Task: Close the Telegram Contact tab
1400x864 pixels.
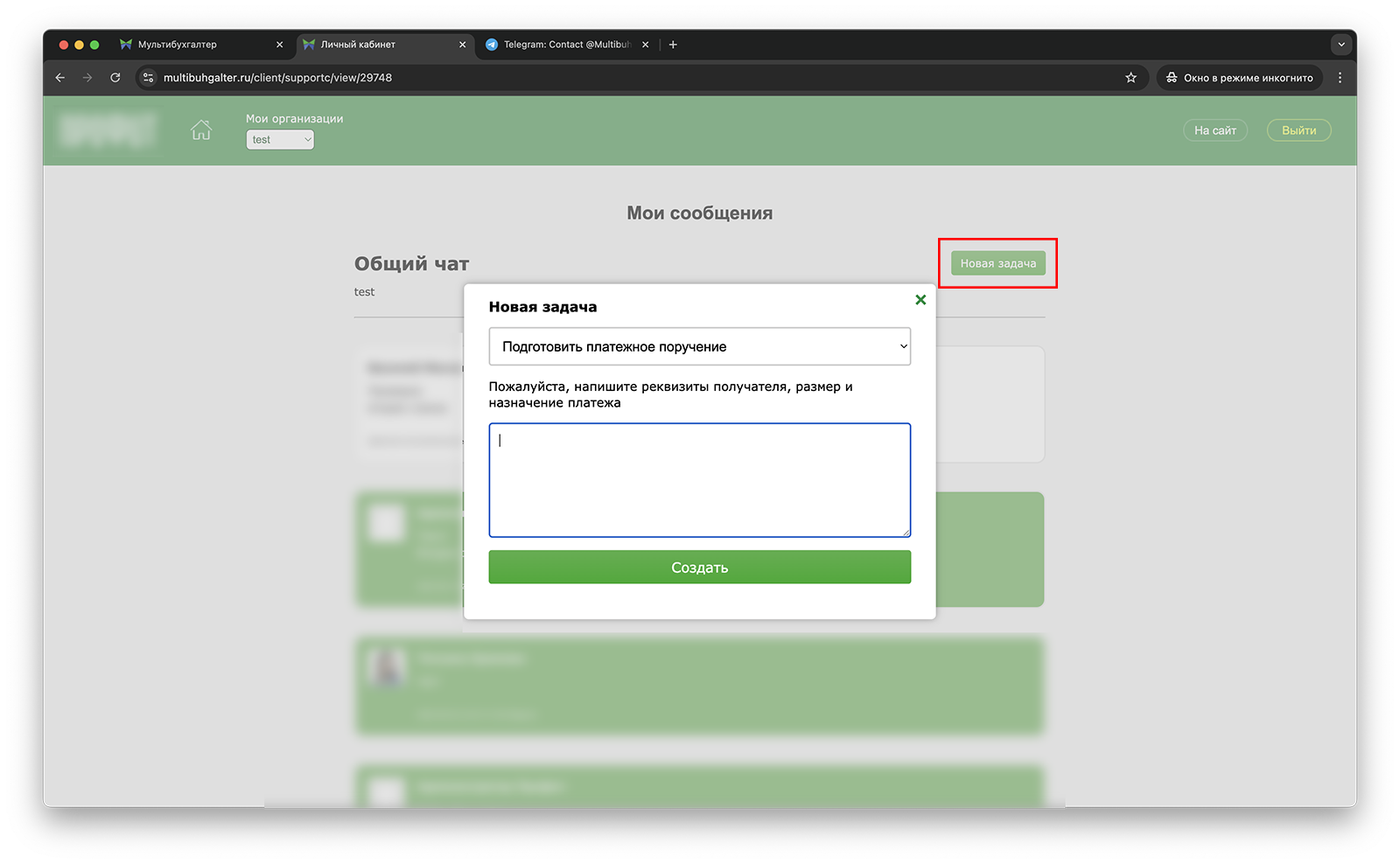Action: 646,45
